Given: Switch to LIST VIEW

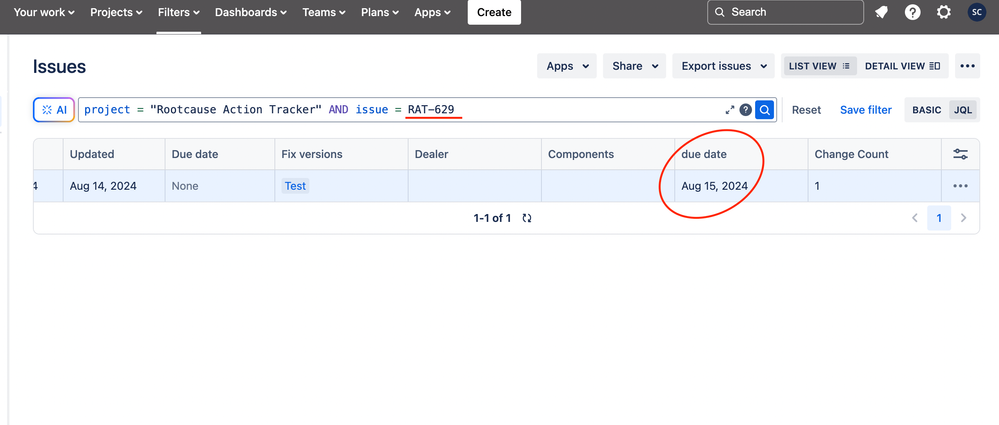Looking at the screenshot, I should [819, 66].
